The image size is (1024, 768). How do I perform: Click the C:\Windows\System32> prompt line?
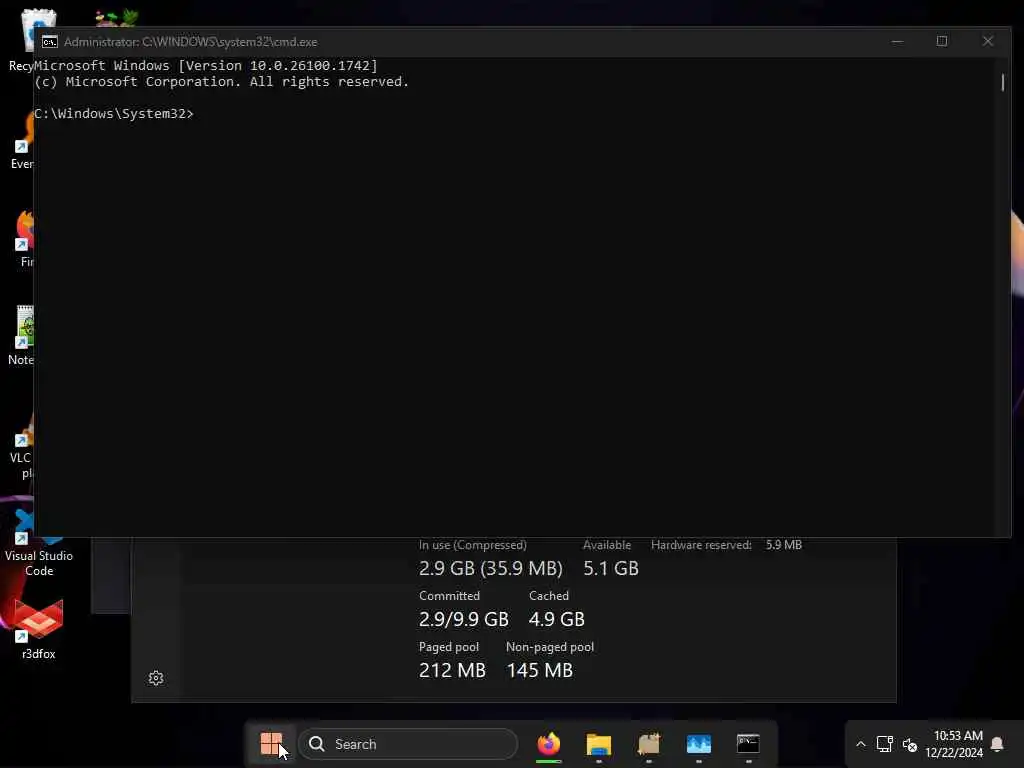pos(114,114)
